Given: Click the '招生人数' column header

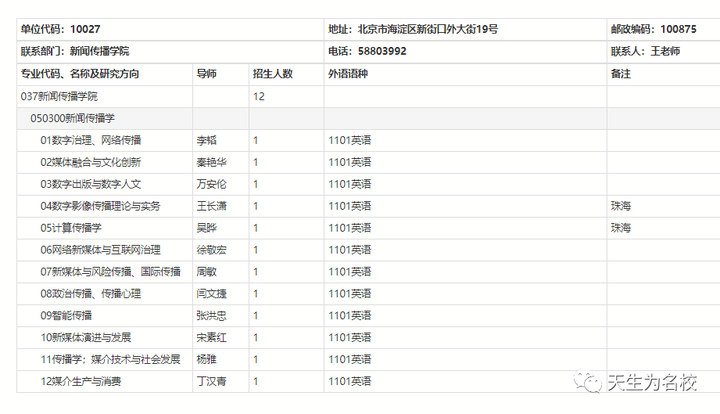Looking at the screenshot, I should 273,74.
